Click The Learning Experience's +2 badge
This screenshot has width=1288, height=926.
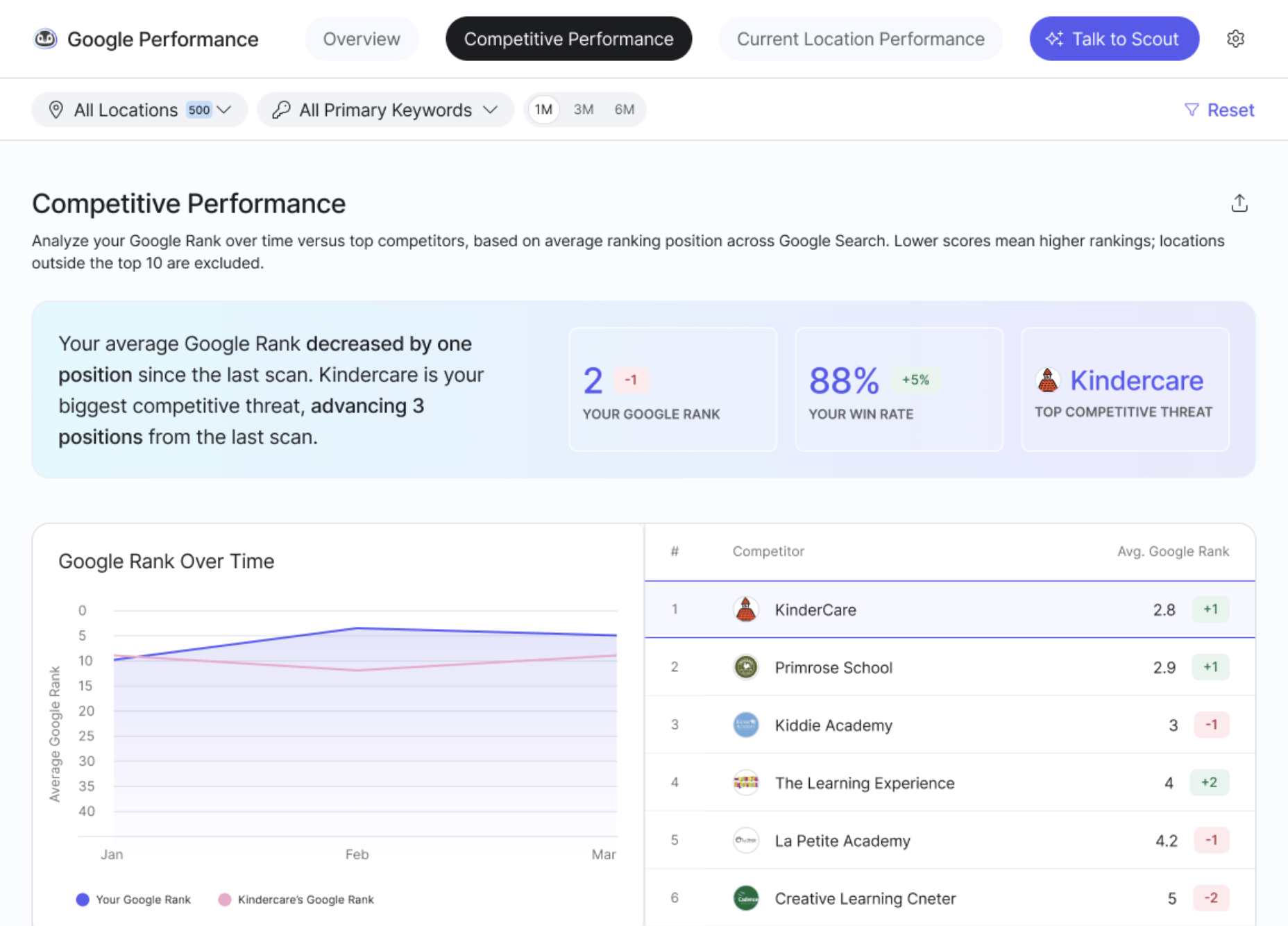click(1209, 782)
